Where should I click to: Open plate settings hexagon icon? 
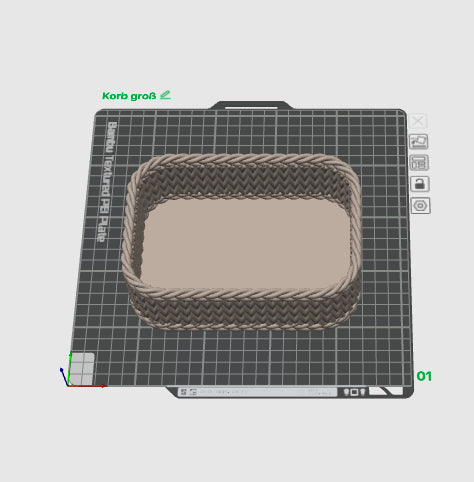(420, 206)
